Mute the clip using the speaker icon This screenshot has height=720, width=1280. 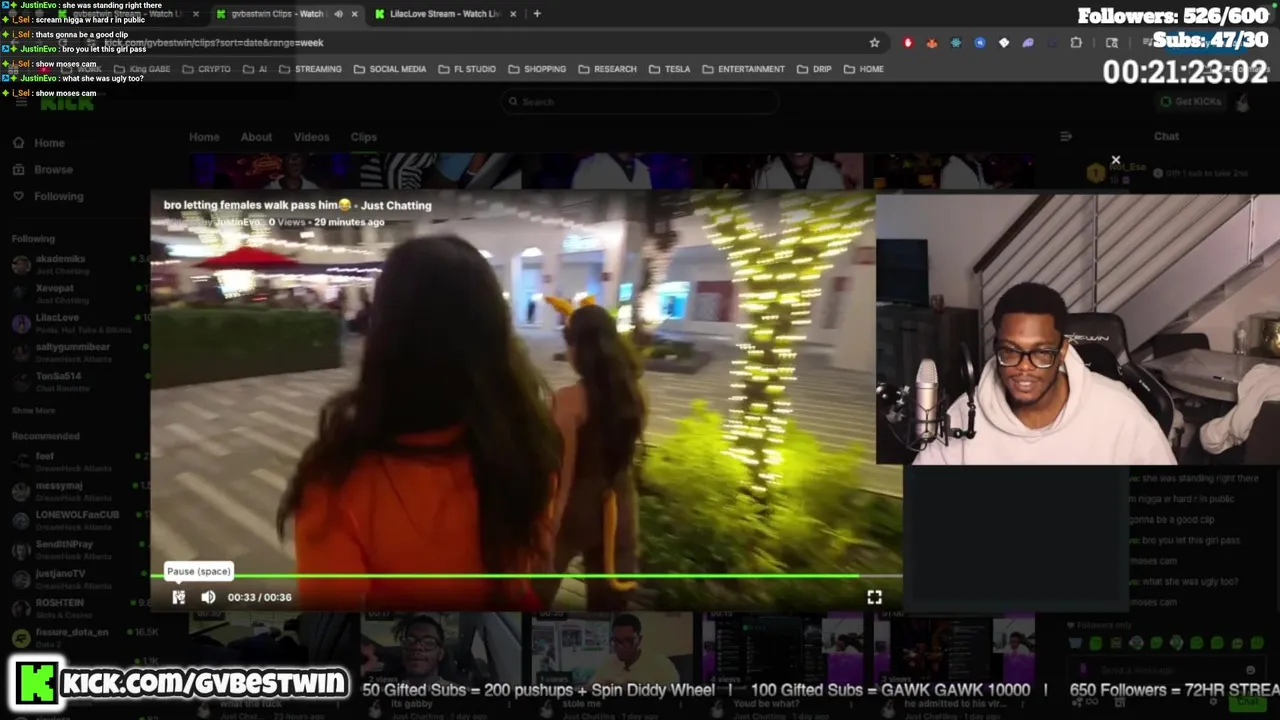tap(208, 597)
